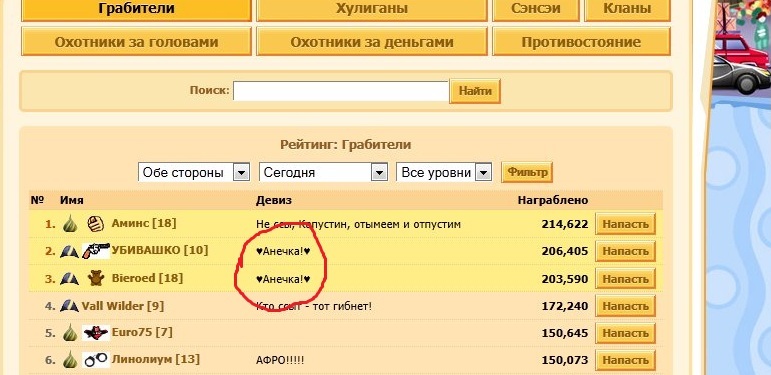Click the loot value 172,240
The height and width of the screenshot is (375, 771).
point(565,306)
